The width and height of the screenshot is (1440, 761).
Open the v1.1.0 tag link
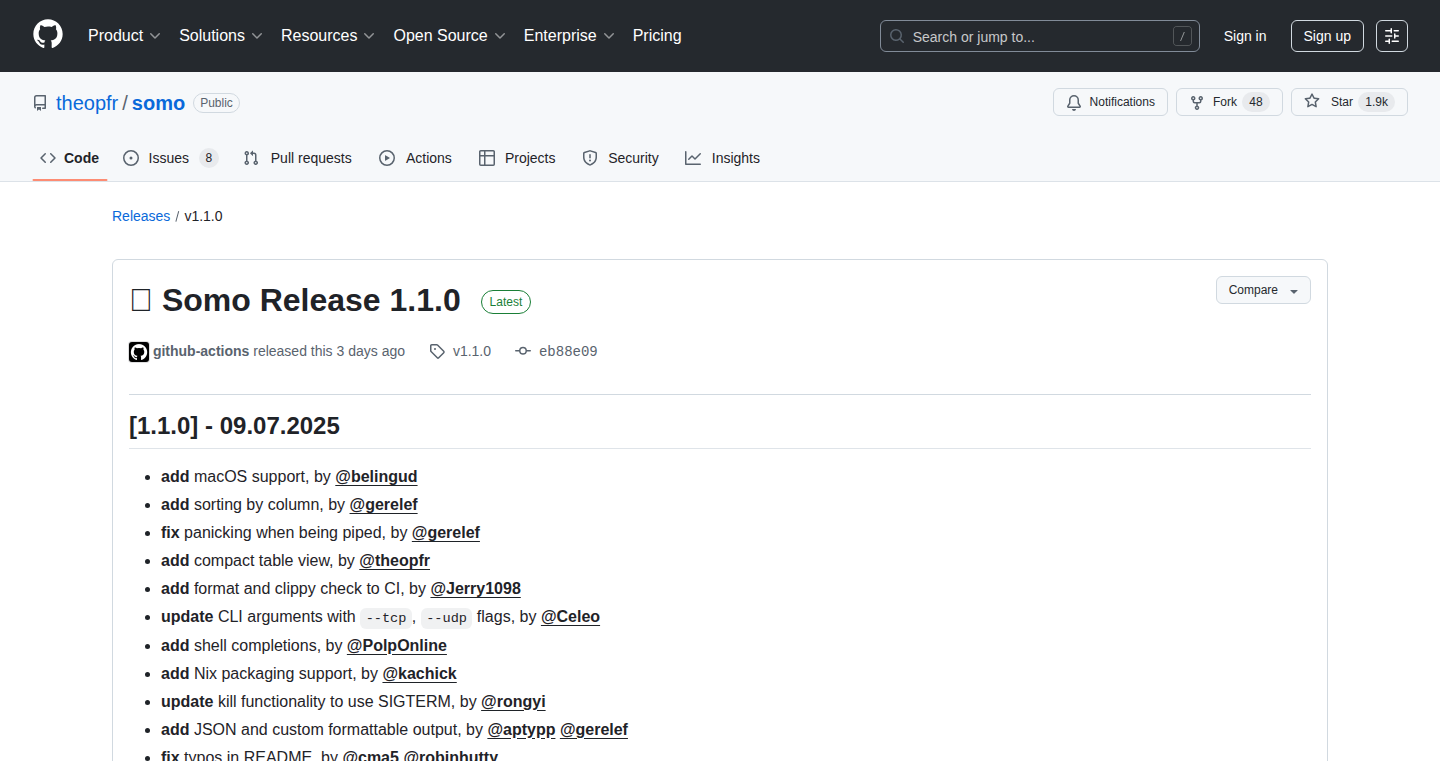point(461,351)
